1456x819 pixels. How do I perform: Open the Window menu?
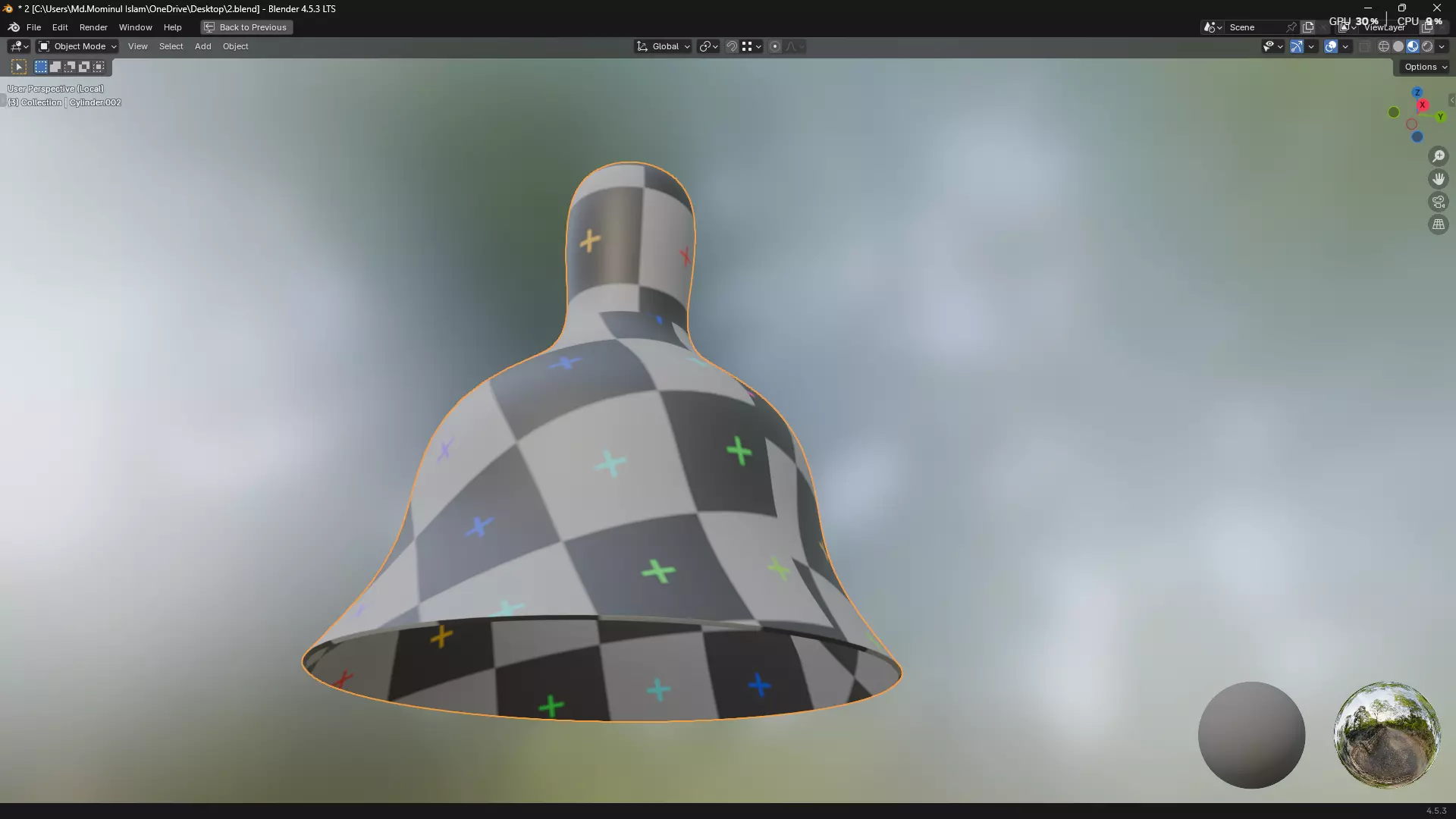click(135, 27)
